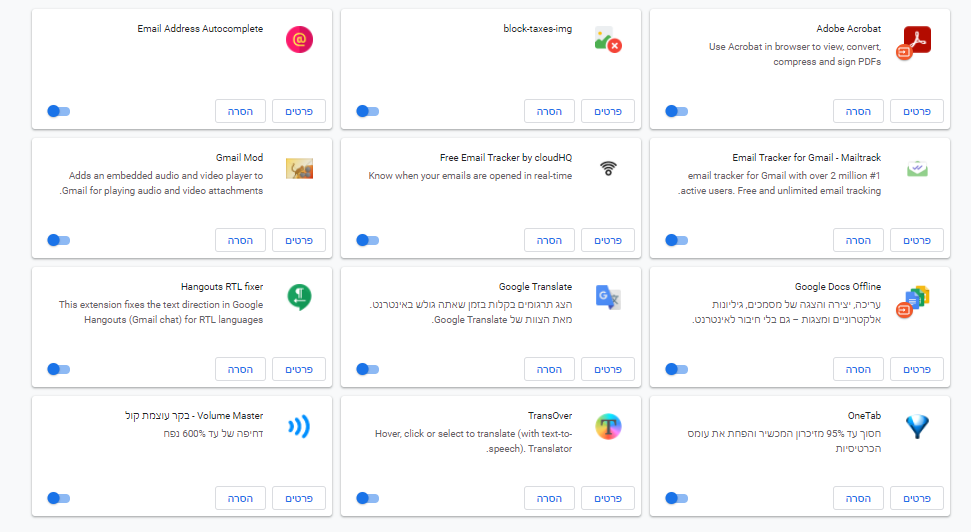Remove (הסרה) the Volume Master extension
971x532 pixels.
click(x=240, y=498)
